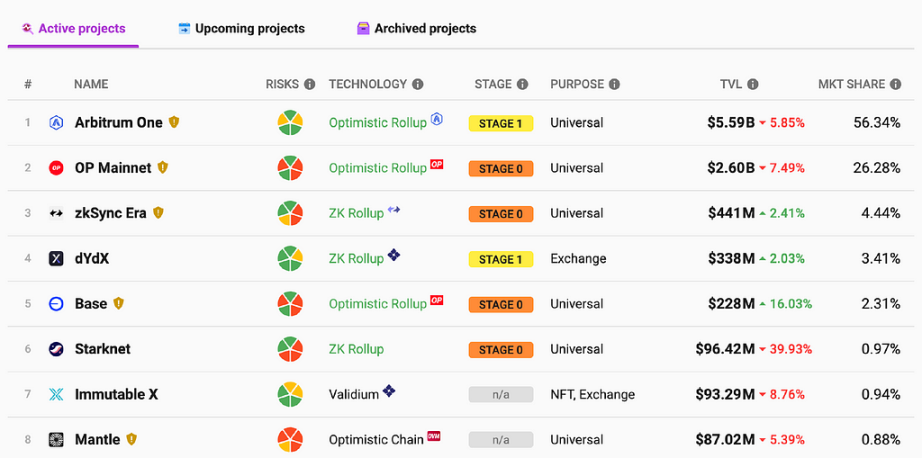Click the warning shield beside OP Mainnet
Viewport: 922px width, 458px height.
click(163, 168)
